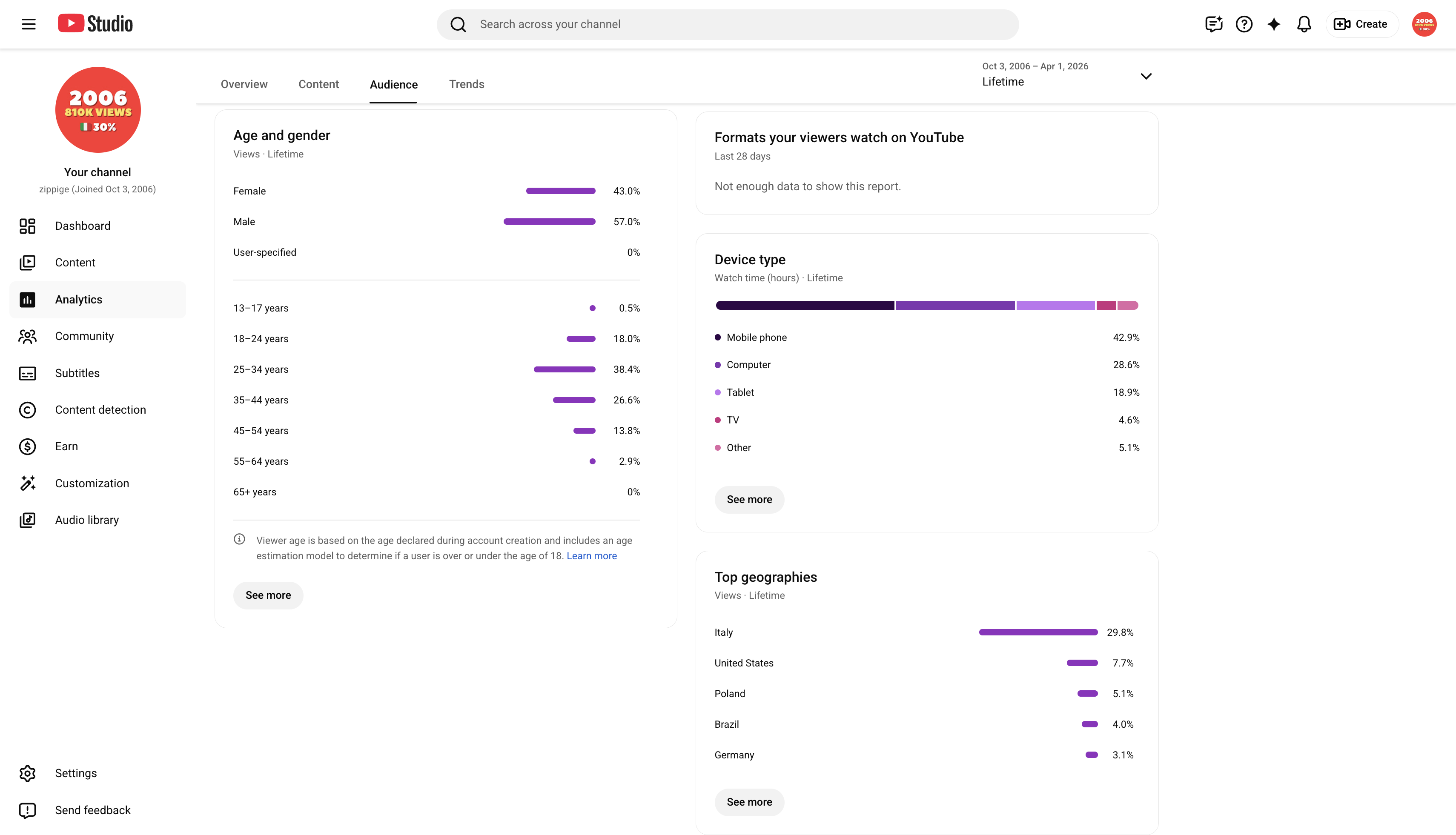The width and height of the screenshot is (1456, 835).
Task: Click See more under Device type
Action: (x=749, y=500)
